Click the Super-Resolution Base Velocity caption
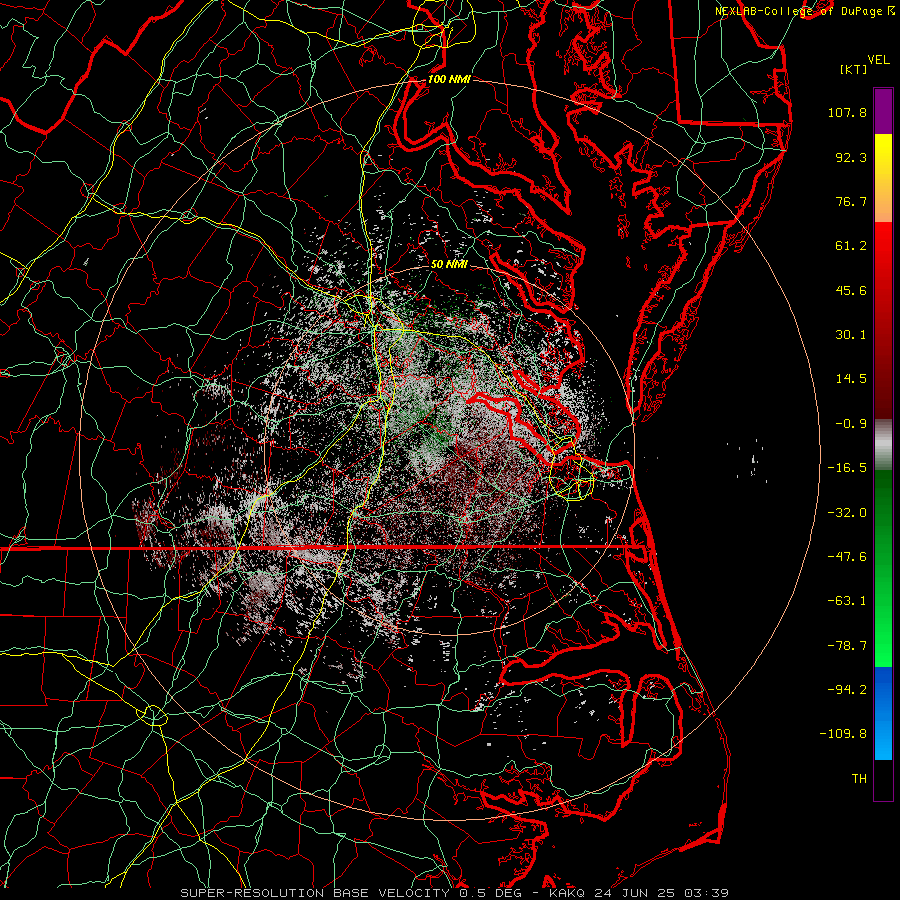 pyautogui.click(x=455, y=893)
